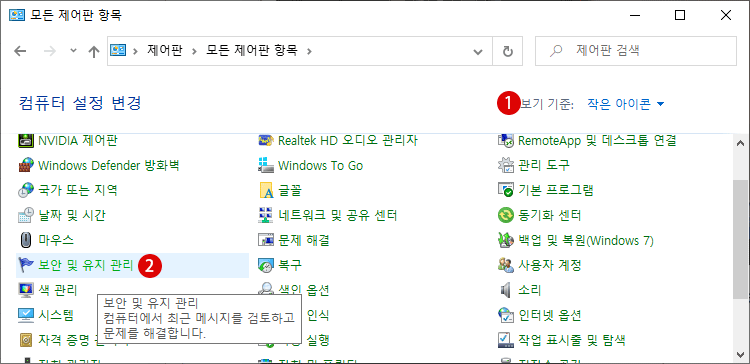Screen dimensions: 750x364
Task: Go up one level with the up arrow
Action: click(94, 51)
